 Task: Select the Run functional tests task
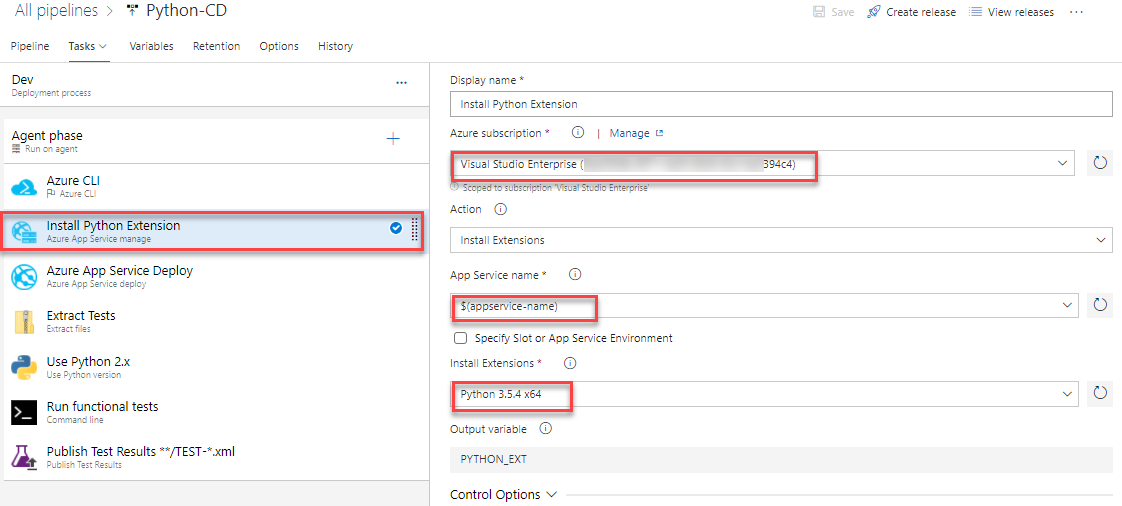[215, 412]
